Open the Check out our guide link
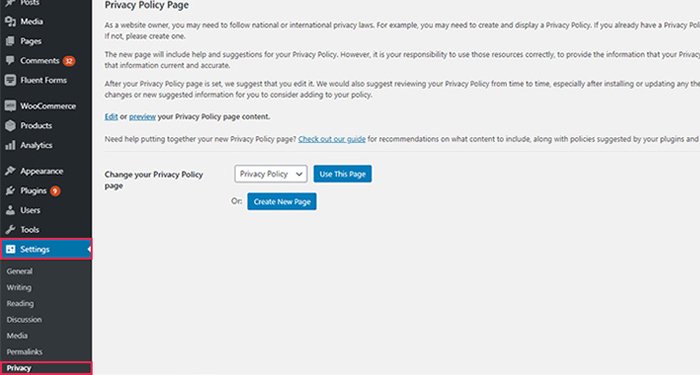 click(332, 139)
